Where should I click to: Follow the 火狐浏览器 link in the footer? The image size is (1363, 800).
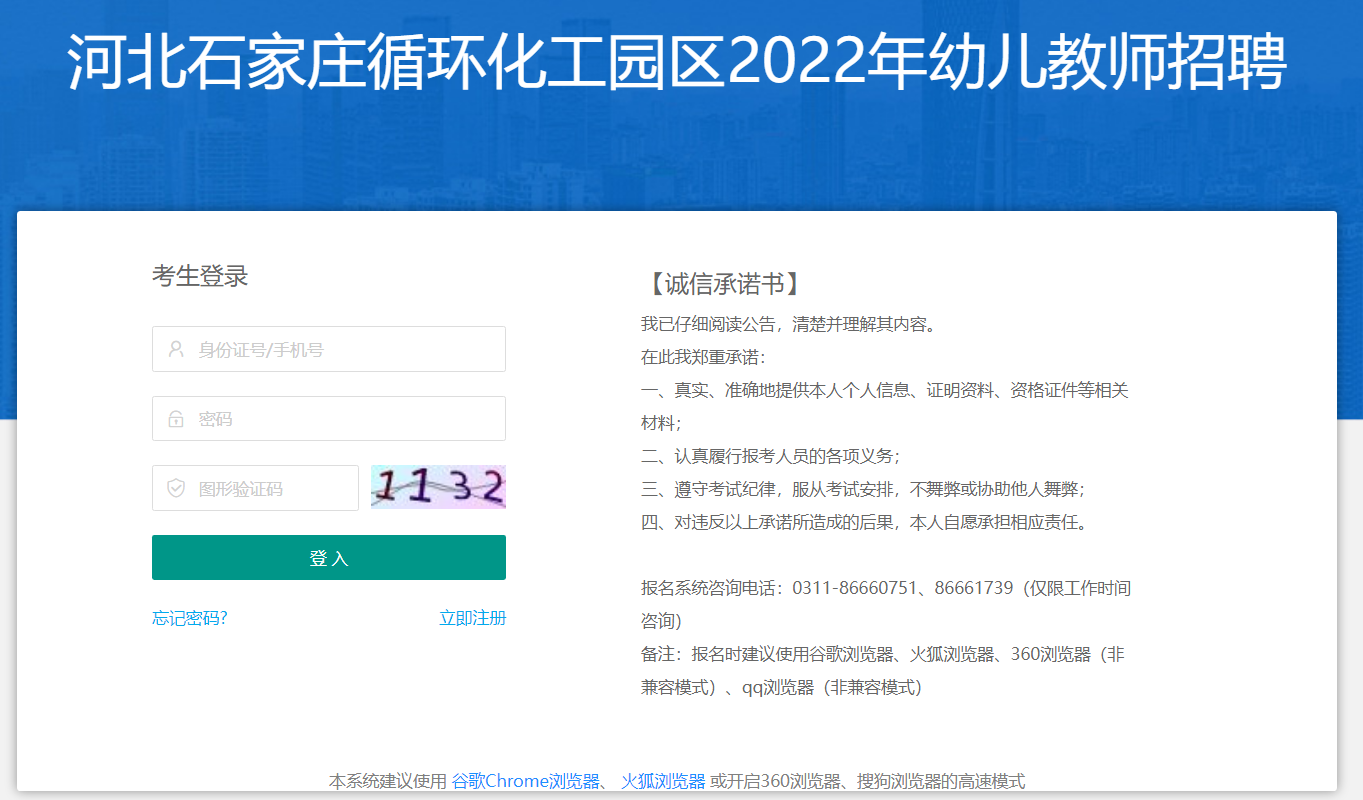[x=663, y=781]
